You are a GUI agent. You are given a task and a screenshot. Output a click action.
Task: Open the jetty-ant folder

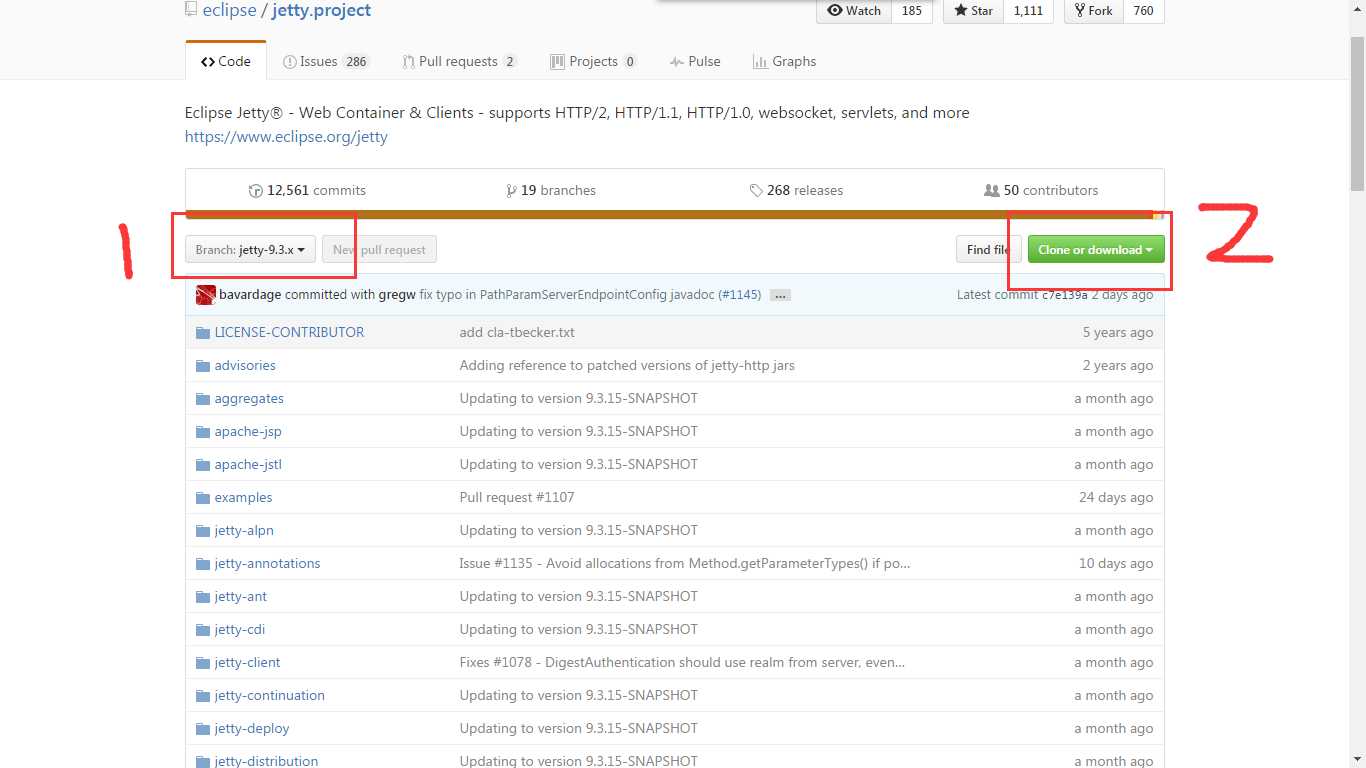pos(241,596)
